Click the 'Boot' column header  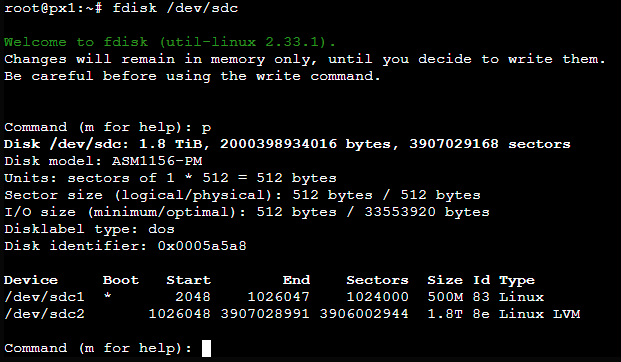pyautogui.click(x=121, y=280)
